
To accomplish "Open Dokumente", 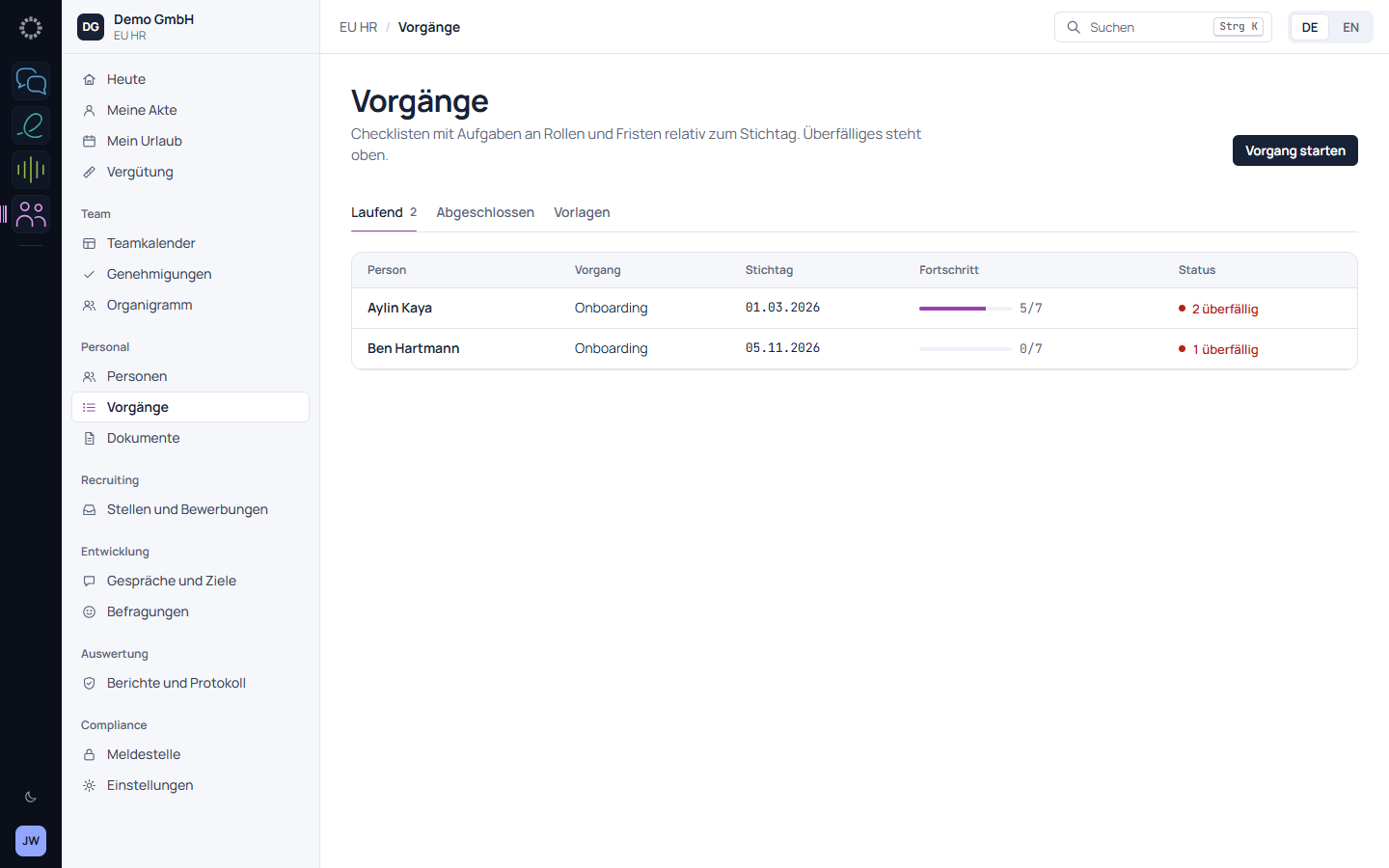I will click(190, 438).
